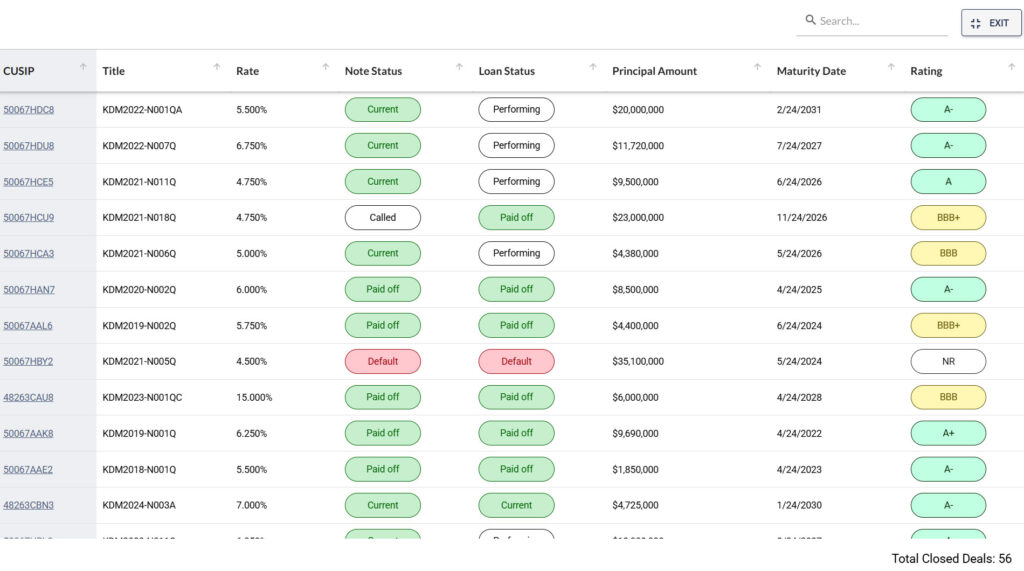Sort by Principal Amount arrow icon
The image size is (1024, 571).
coord(757,67)
